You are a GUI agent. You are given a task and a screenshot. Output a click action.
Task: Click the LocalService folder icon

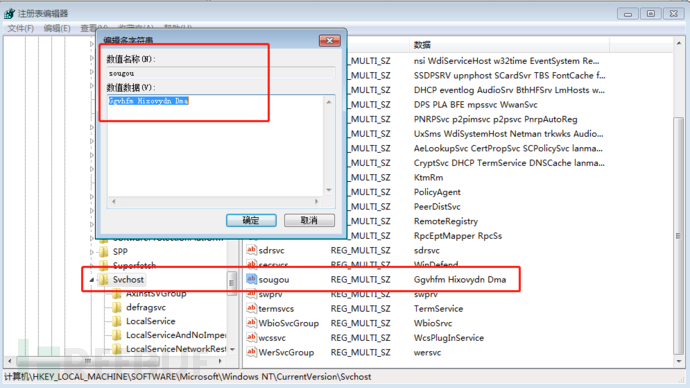click(117, 321)
